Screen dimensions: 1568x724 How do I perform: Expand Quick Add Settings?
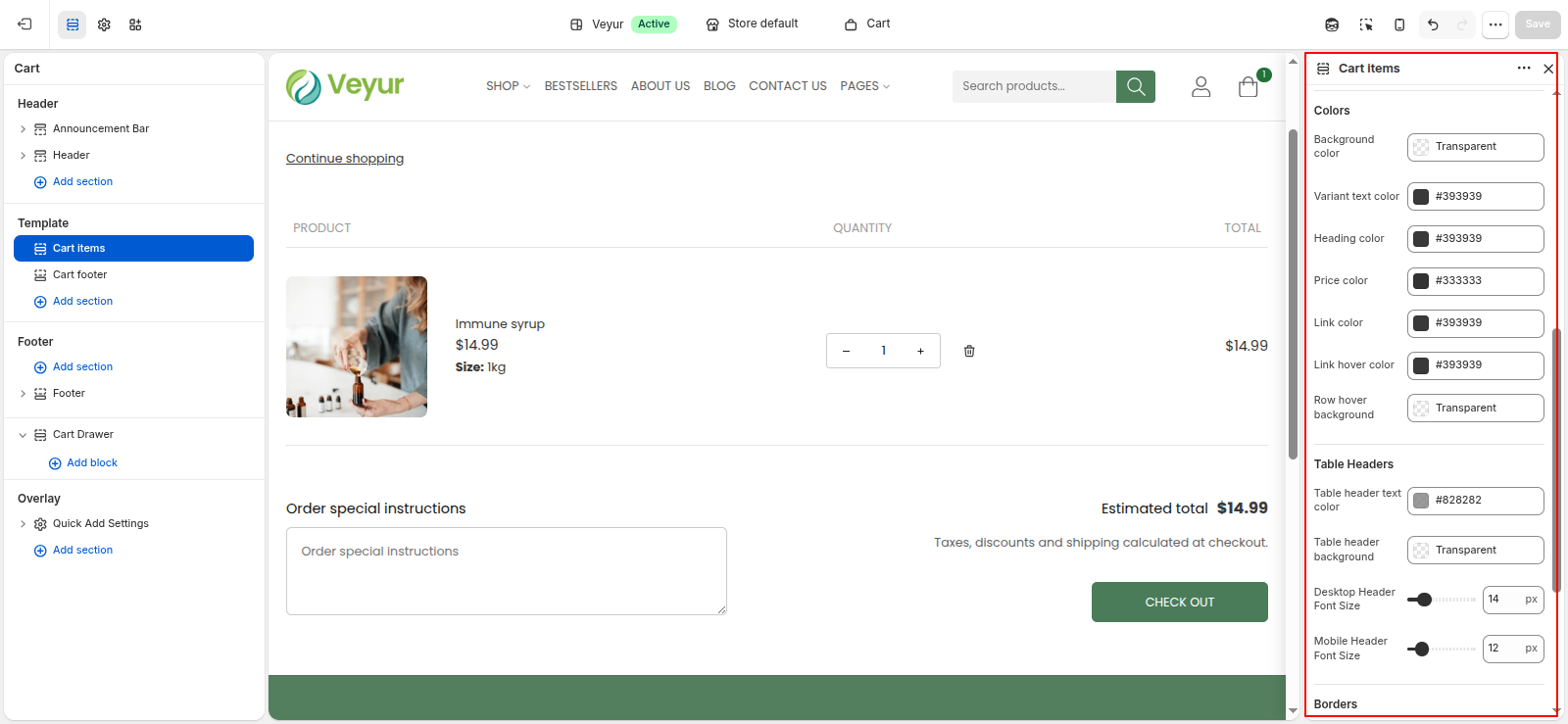[x=23, y=524]
